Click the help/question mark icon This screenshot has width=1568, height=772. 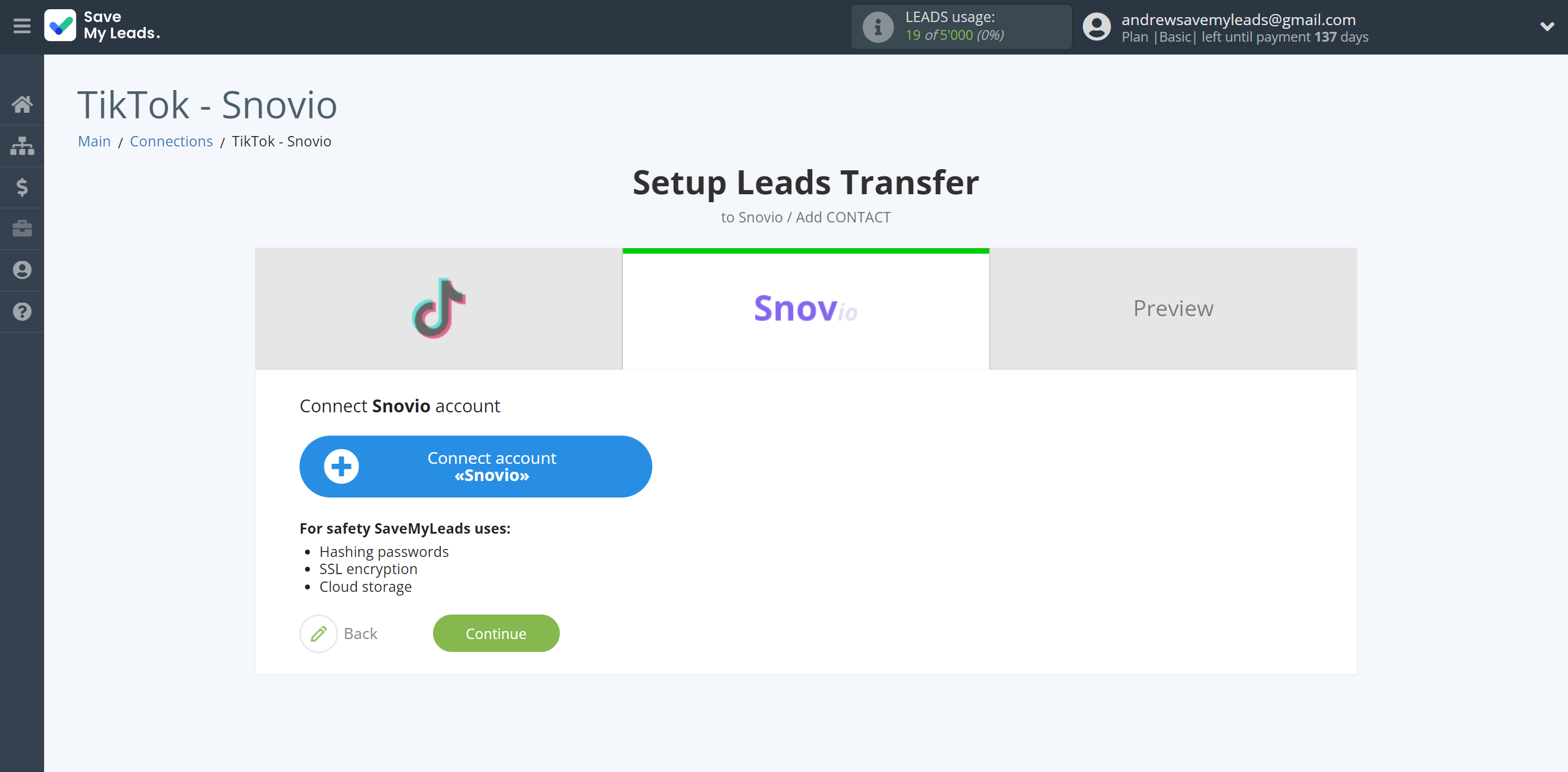[x=22, y=312]
